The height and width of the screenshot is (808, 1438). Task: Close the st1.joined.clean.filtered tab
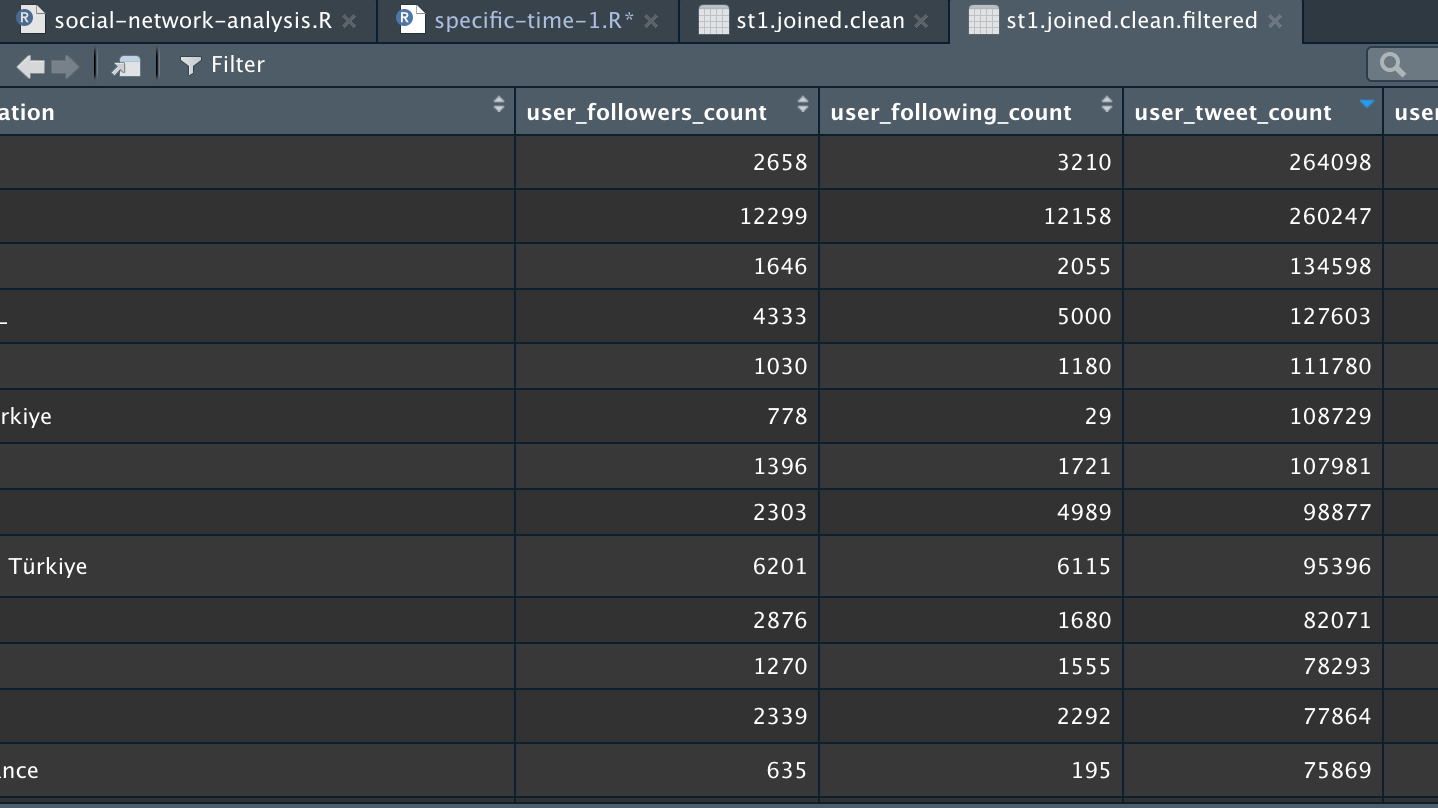coord(1275,21)
